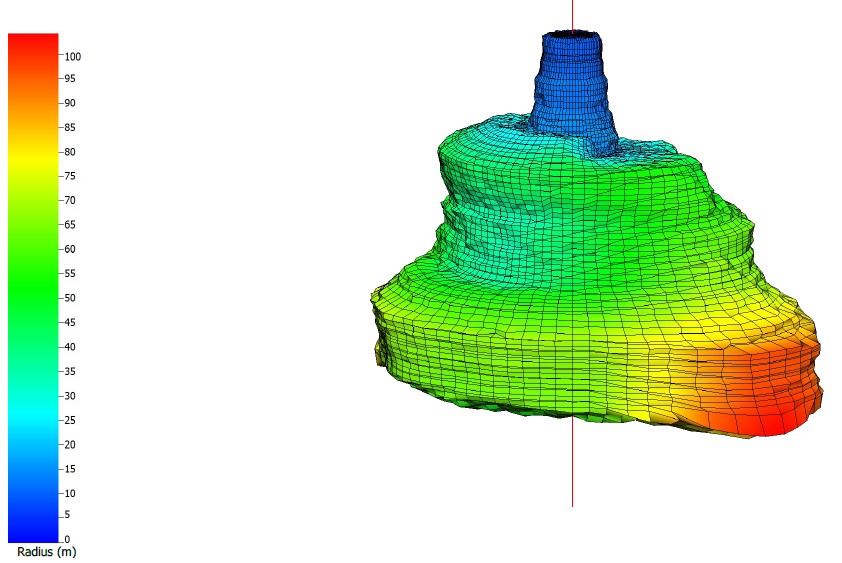This screenshot has width=842, height=563.
Task: Select the 50 tick label on the legend
Action: 70,298
